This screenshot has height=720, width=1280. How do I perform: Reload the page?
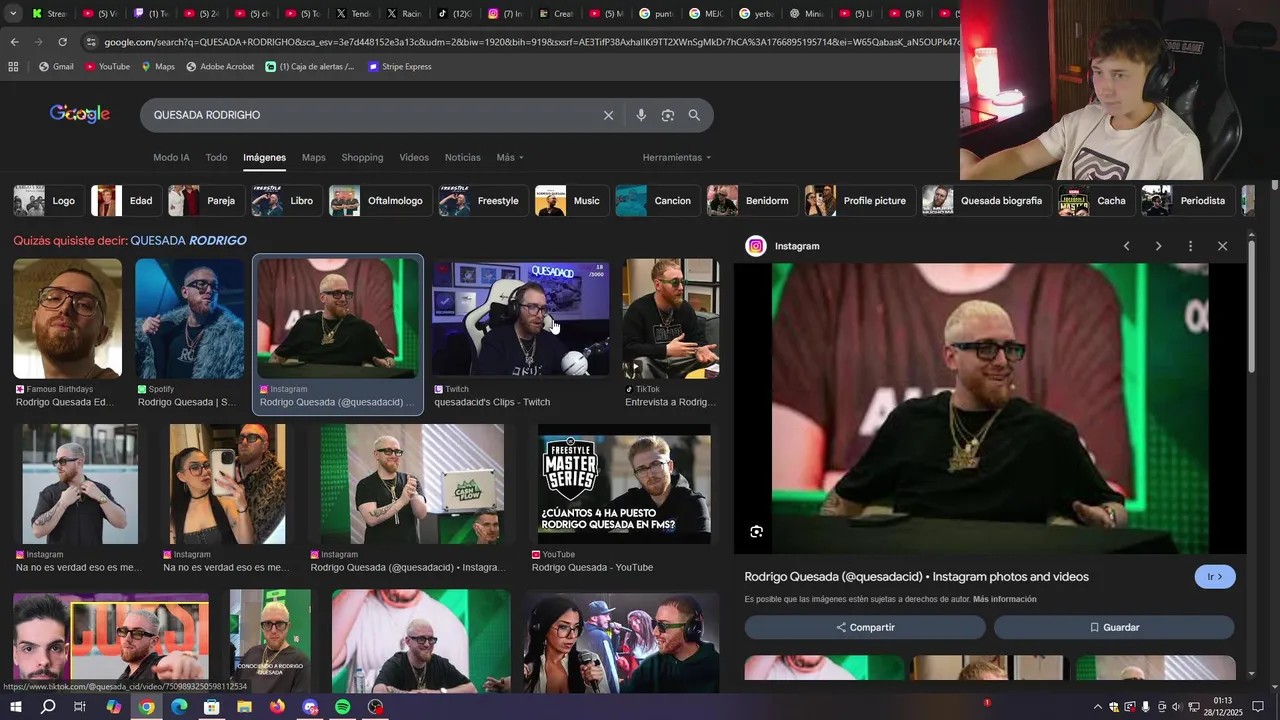(62, 42)
